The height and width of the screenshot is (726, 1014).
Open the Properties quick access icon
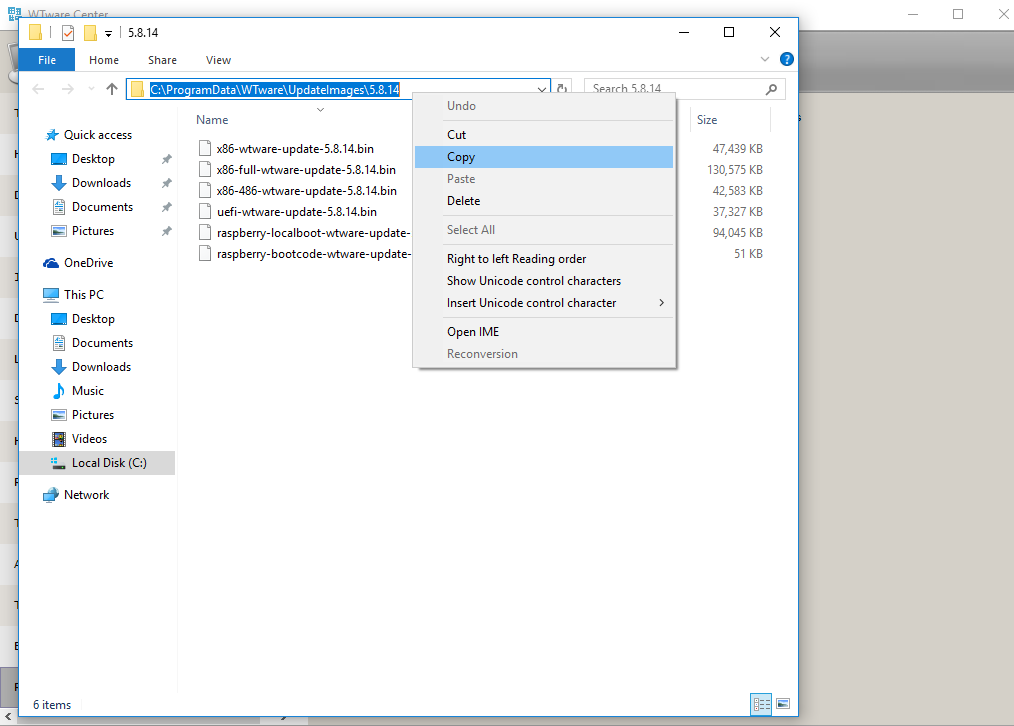coord(67,32)
